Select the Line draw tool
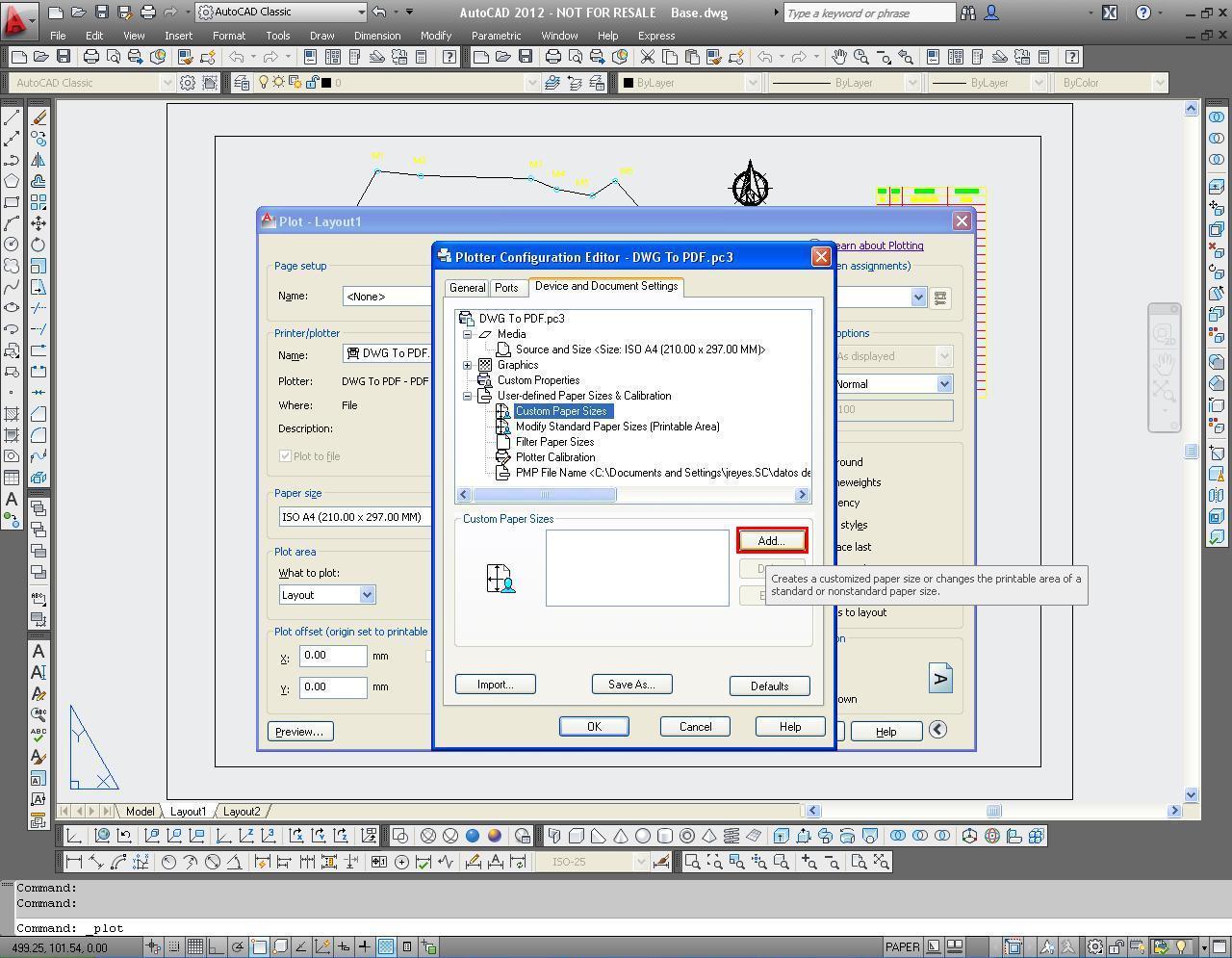The width and height of the screenshot is (1232, 958). click(12, 117)
